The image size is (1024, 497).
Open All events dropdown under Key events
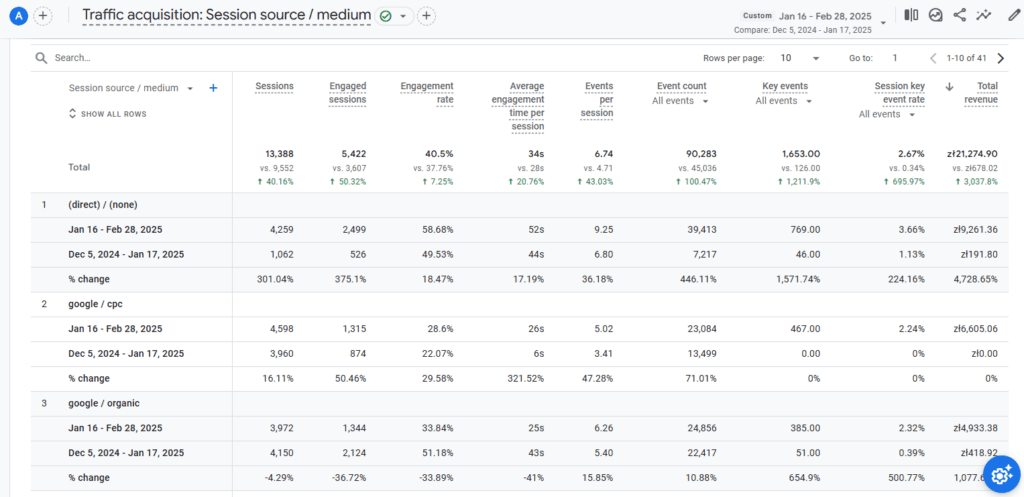point(784,101)
